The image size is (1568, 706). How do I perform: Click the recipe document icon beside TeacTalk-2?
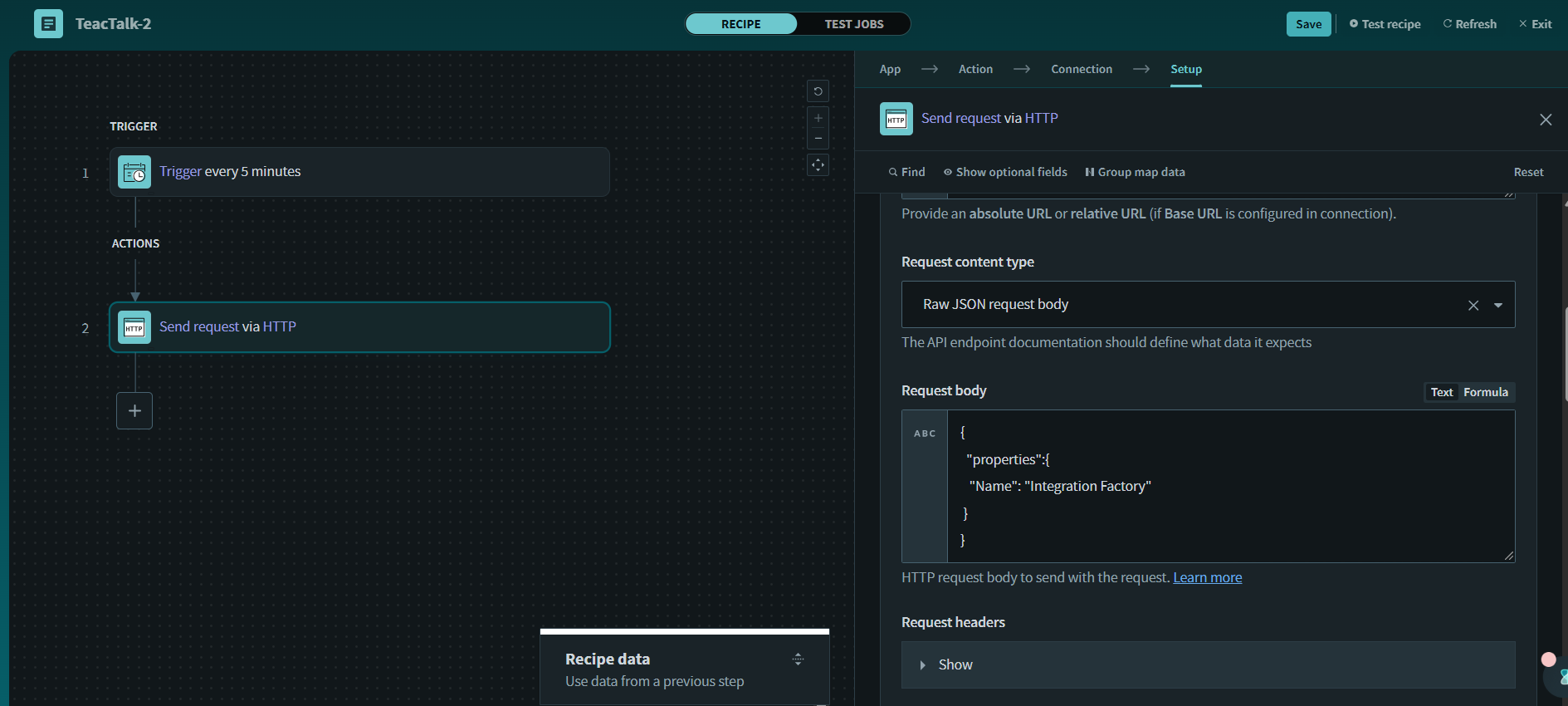[48, 24]
